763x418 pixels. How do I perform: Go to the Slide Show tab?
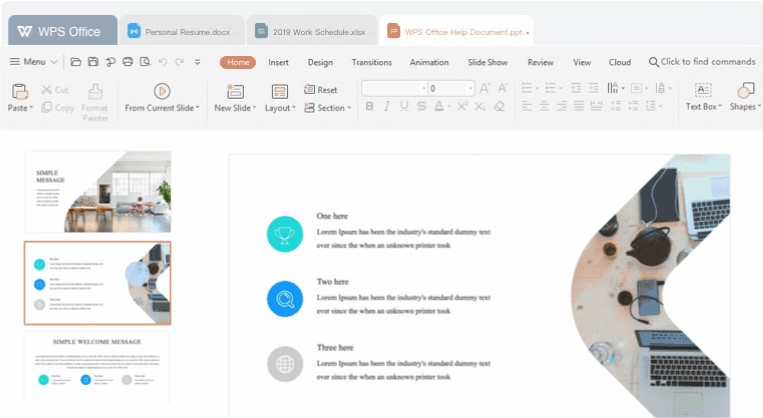tap(488, 62)
